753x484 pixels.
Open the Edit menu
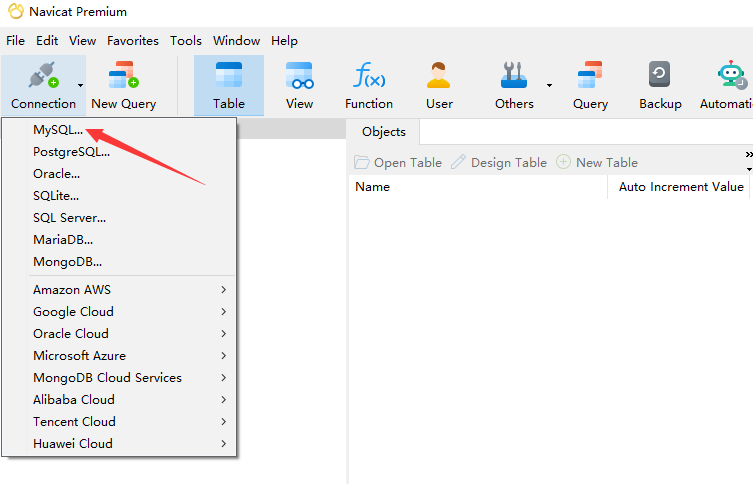[x=47, y=41]
